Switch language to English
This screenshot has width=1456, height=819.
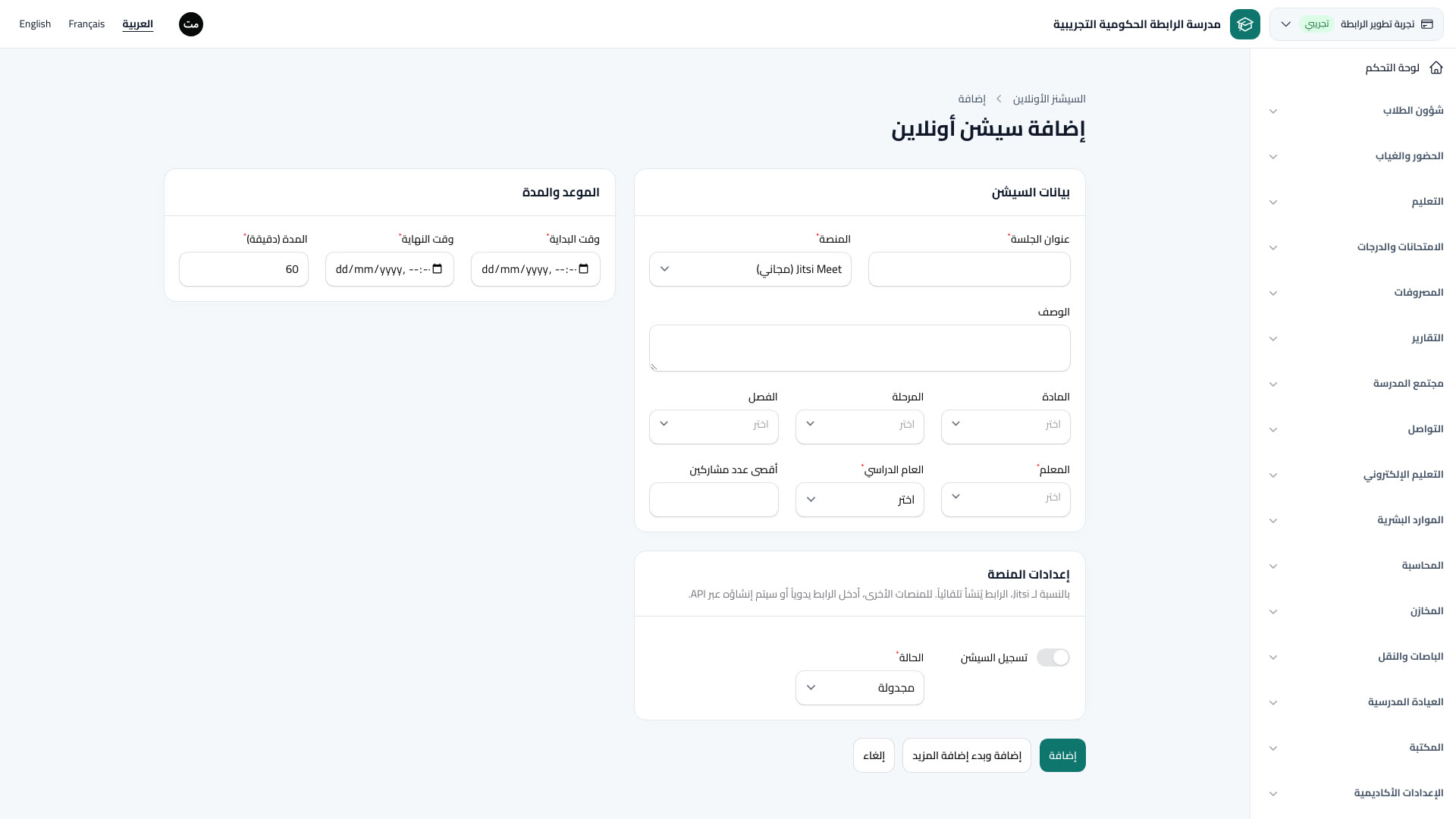[x=35, y=24]
